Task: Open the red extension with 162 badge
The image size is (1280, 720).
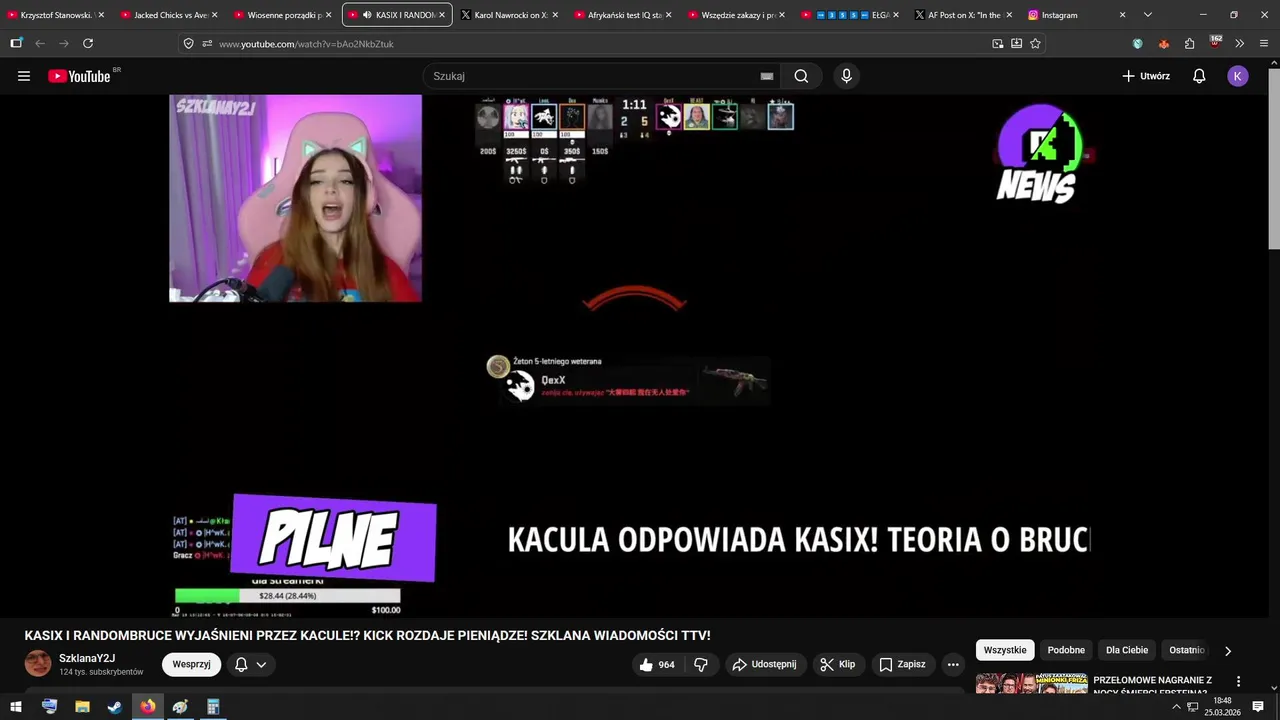Action: click(1215, 42)
